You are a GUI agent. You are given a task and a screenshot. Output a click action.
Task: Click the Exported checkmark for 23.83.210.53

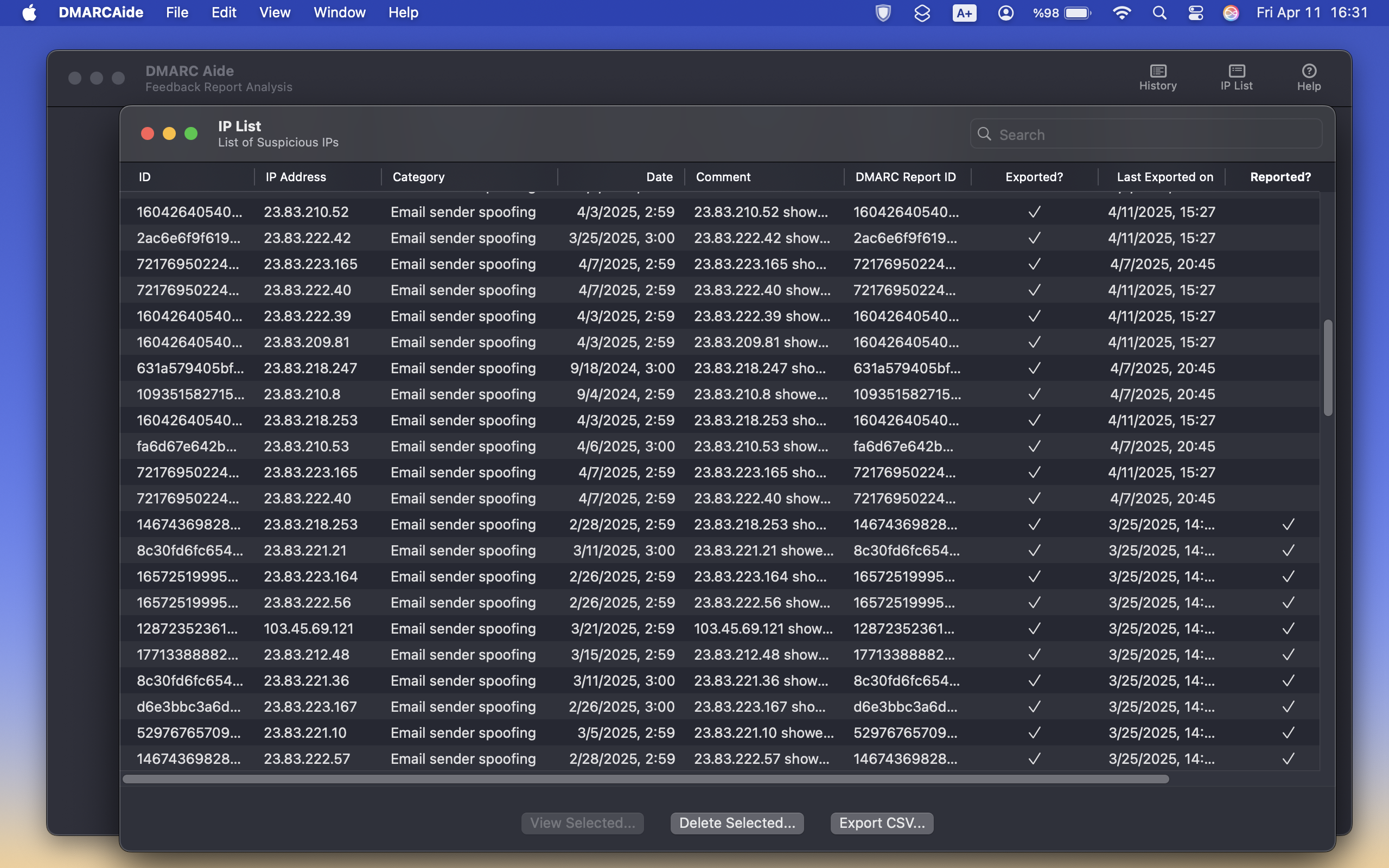(1034, 446)
